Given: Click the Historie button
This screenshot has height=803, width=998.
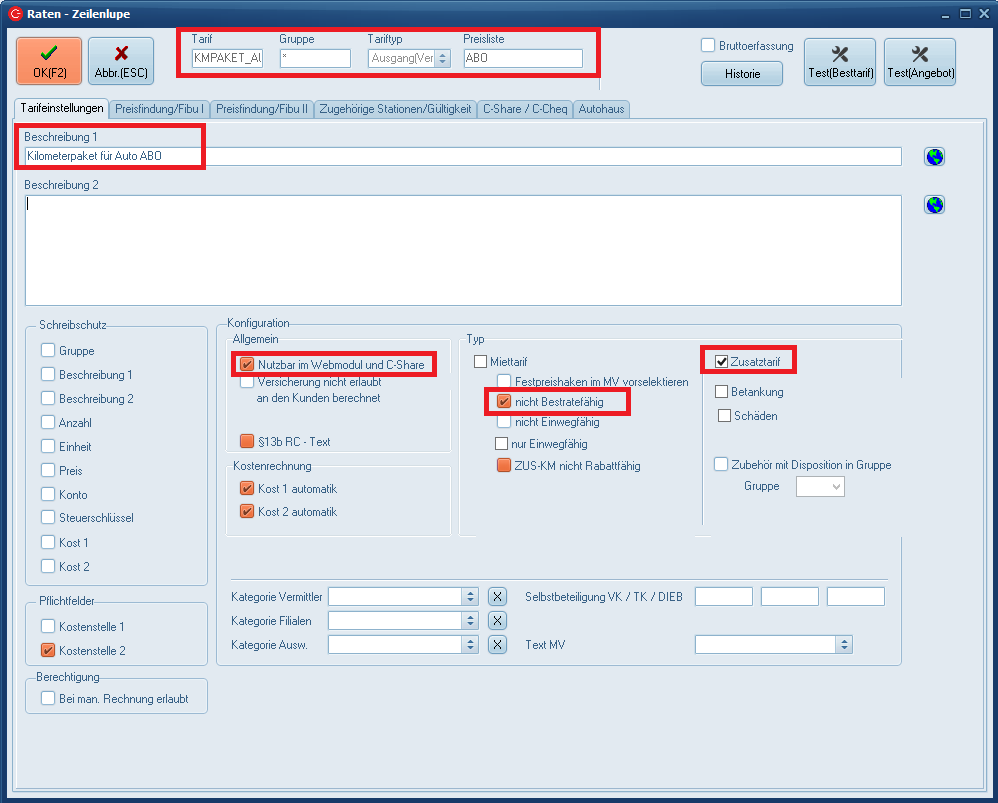Looking at the screenshot, I should pyautogui.click(x=740, y=74).
